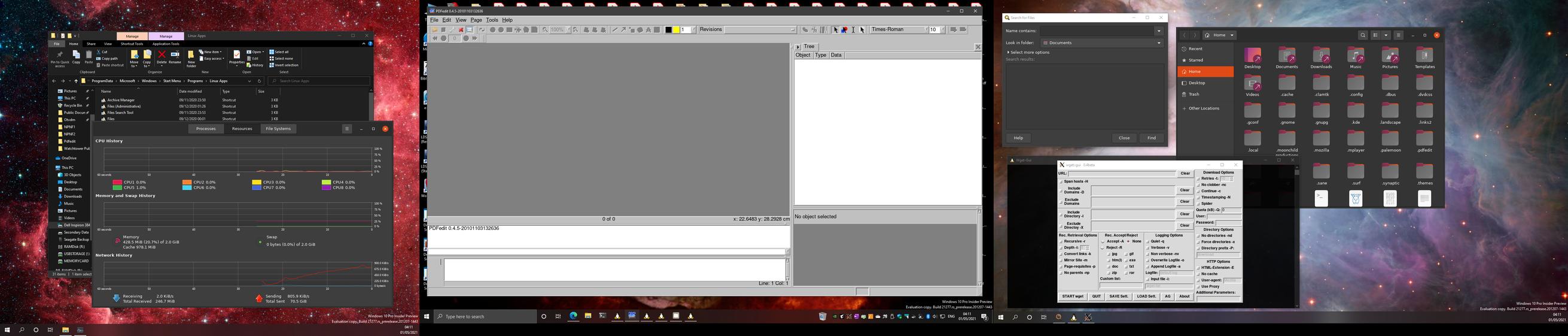1568x336 pixels.
Task: Click the open file icon in PDFedit
Action: tap(434, 30)
